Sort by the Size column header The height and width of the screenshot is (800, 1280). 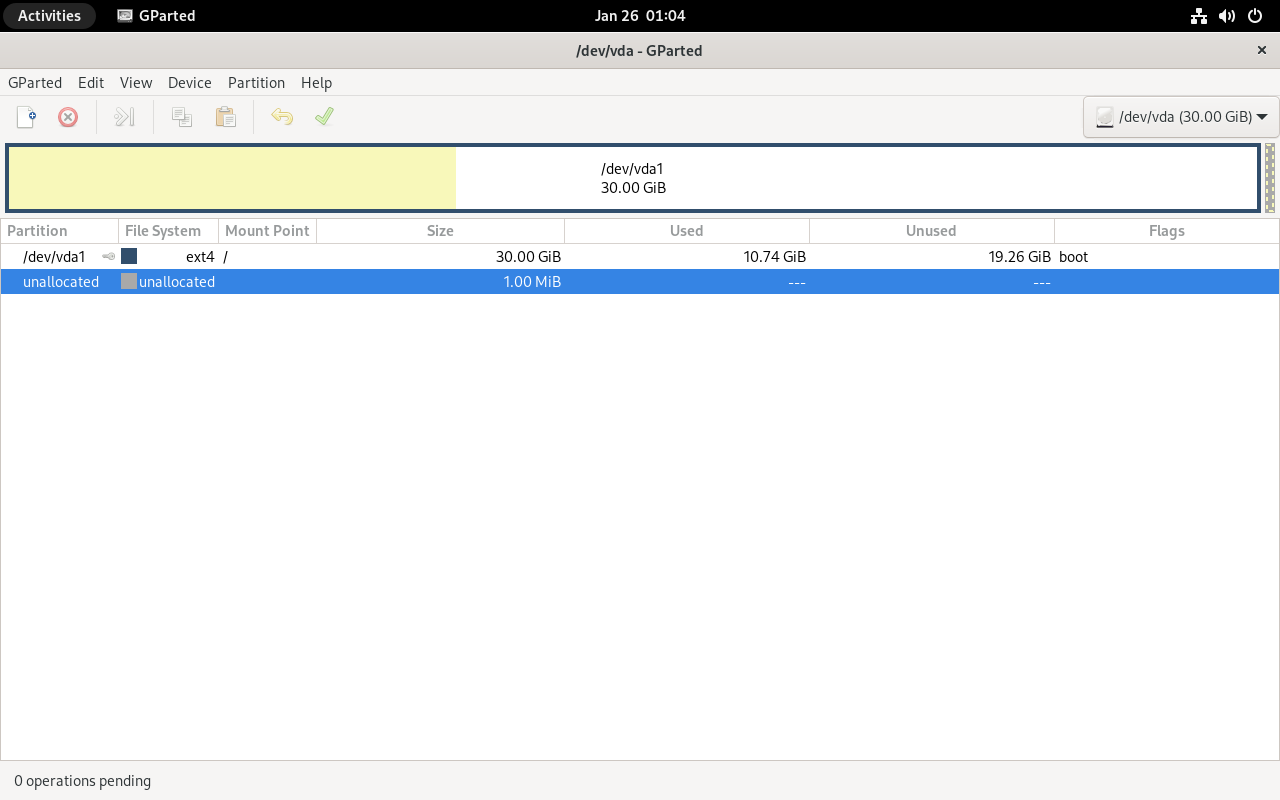pos(440,231)
